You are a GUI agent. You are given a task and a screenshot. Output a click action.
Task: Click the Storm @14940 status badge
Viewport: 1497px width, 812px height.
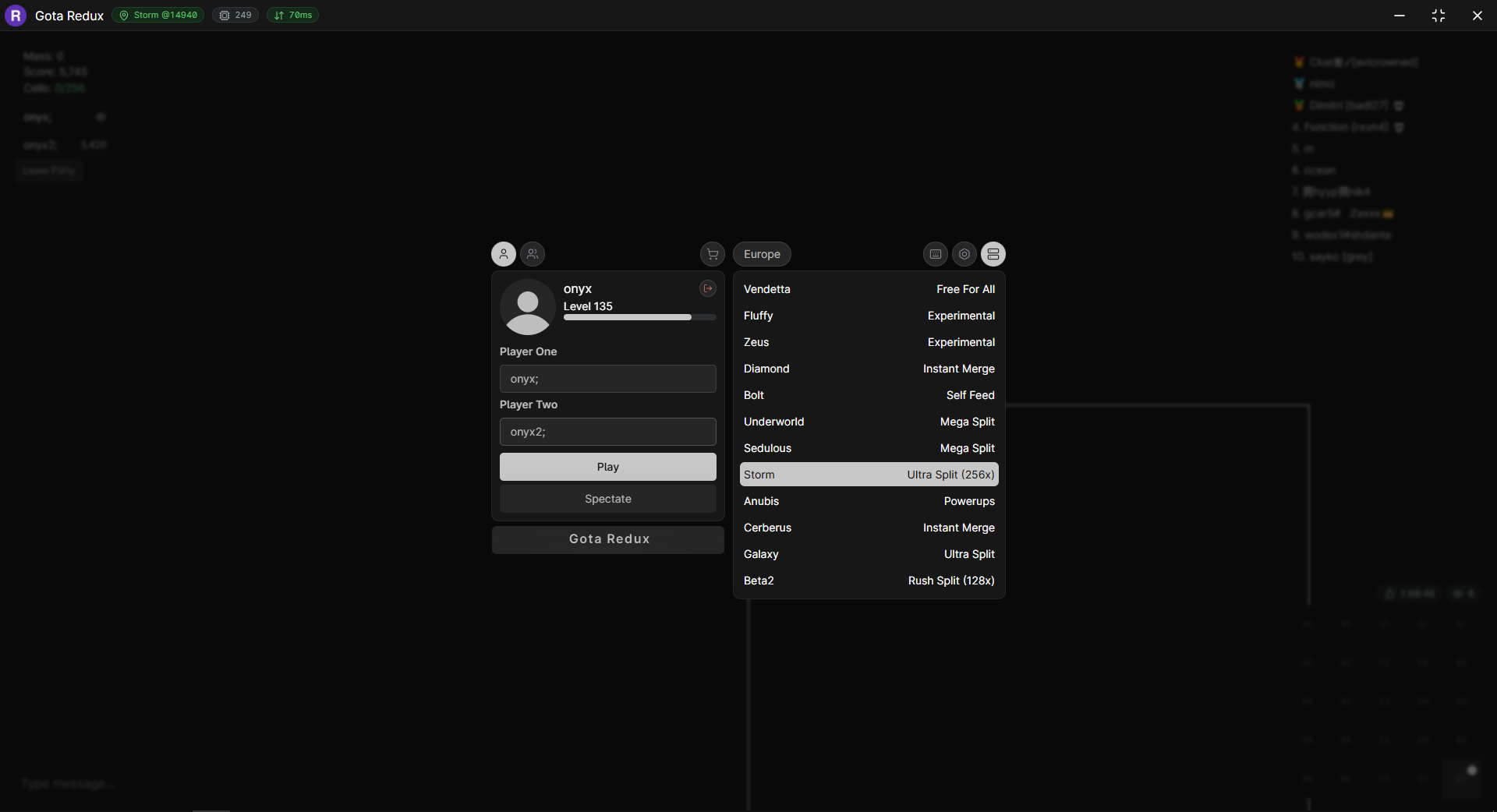(158, 15)
